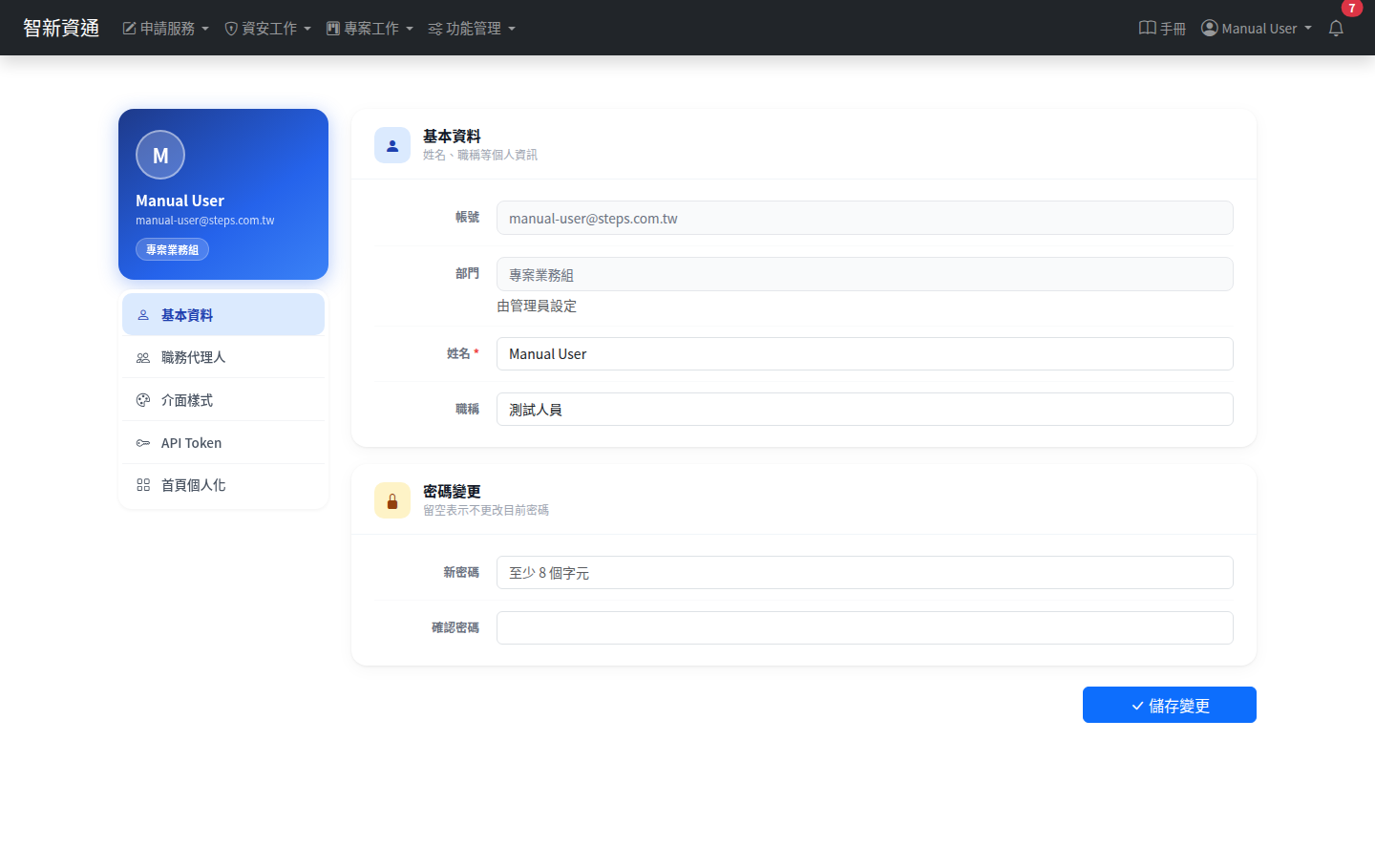Click the 新密碼 field label
This screenshot has height=868, width=1375.
[461, 572]
